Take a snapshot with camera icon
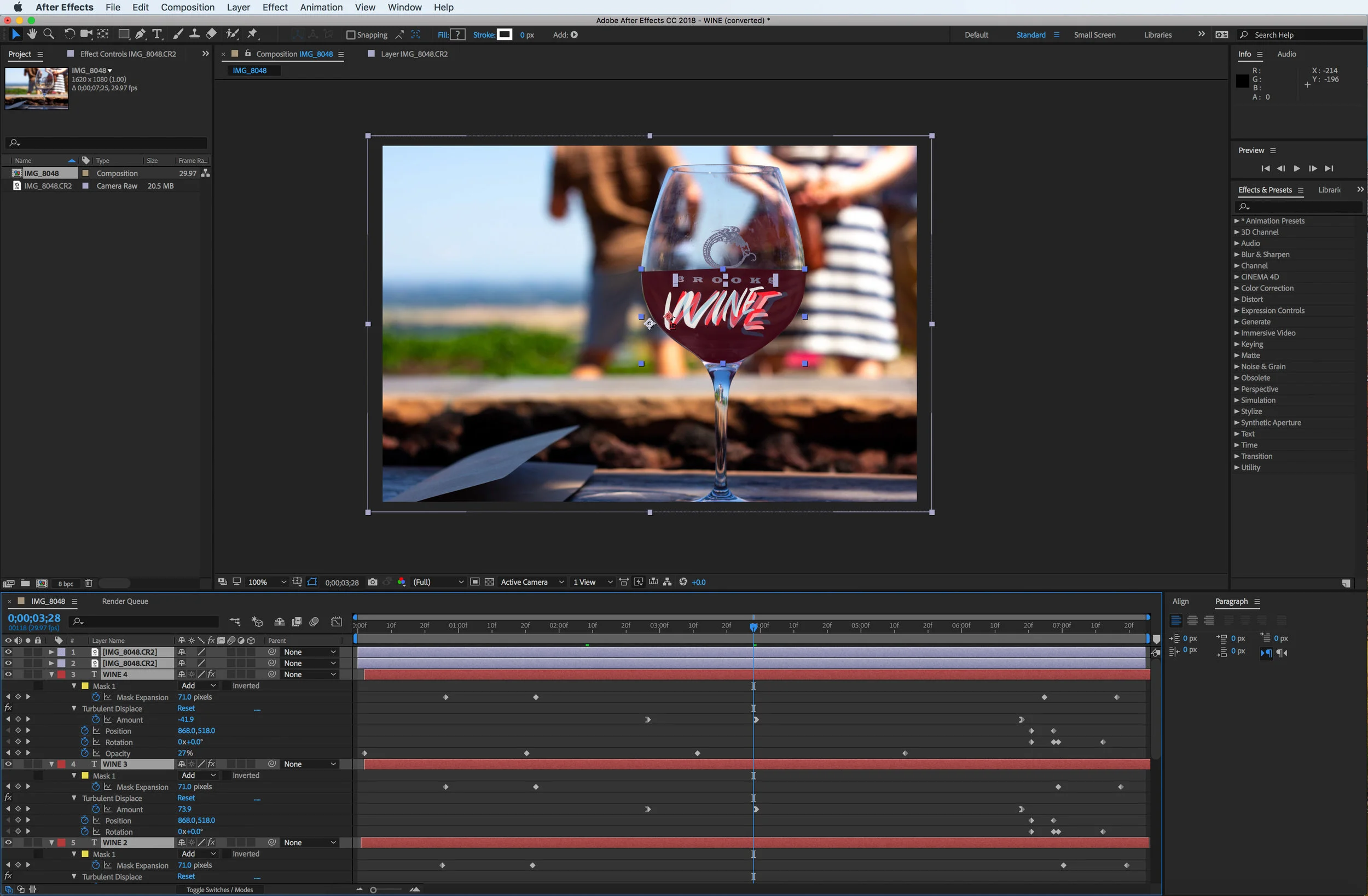Screen dimensions: 1368x896 point(373,582)
